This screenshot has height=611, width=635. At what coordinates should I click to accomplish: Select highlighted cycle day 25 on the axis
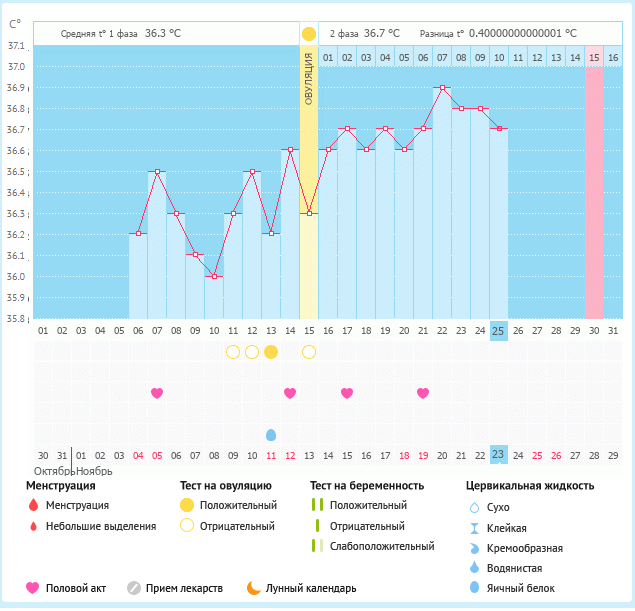(x=499, y=330)
